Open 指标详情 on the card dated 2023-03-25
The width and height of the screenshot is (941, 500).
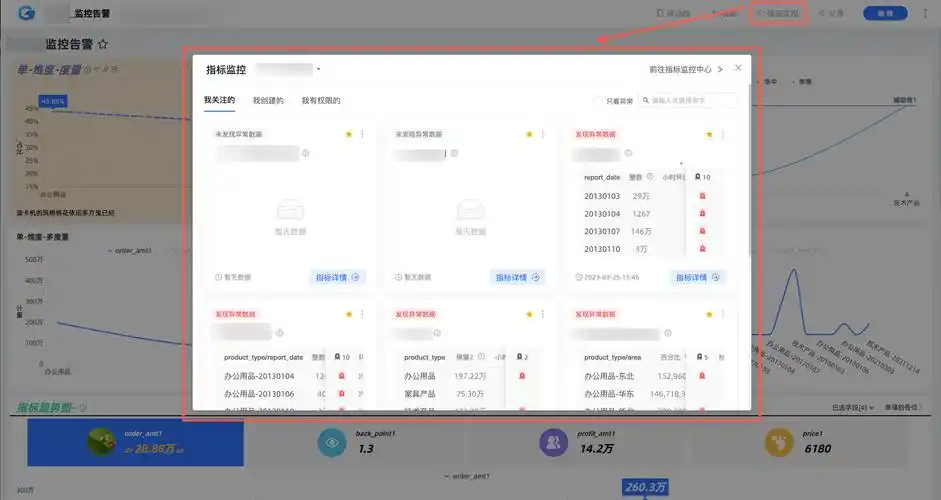697,277
